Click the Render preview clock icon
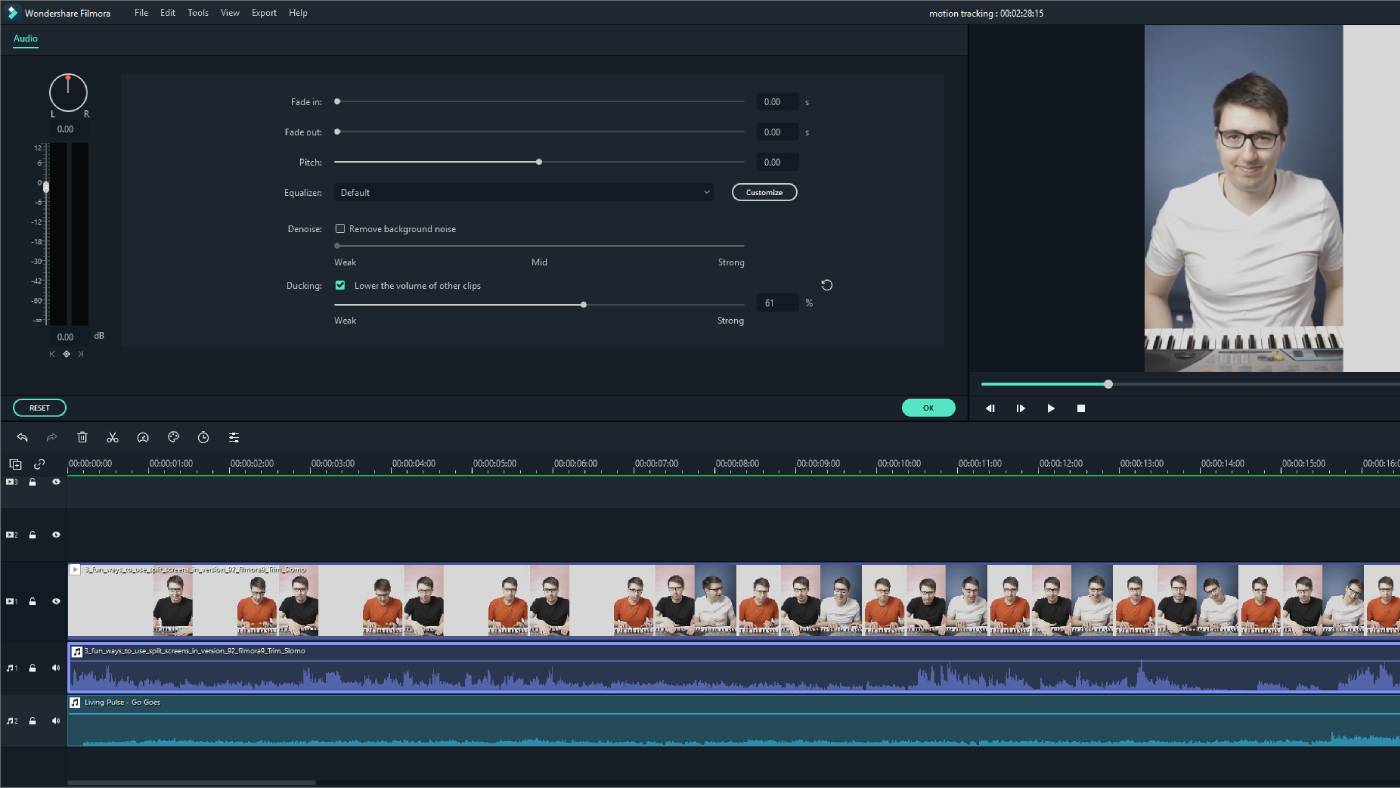Image resolution: width=1400 pixels, height=788 pixels. pos(203,437)
